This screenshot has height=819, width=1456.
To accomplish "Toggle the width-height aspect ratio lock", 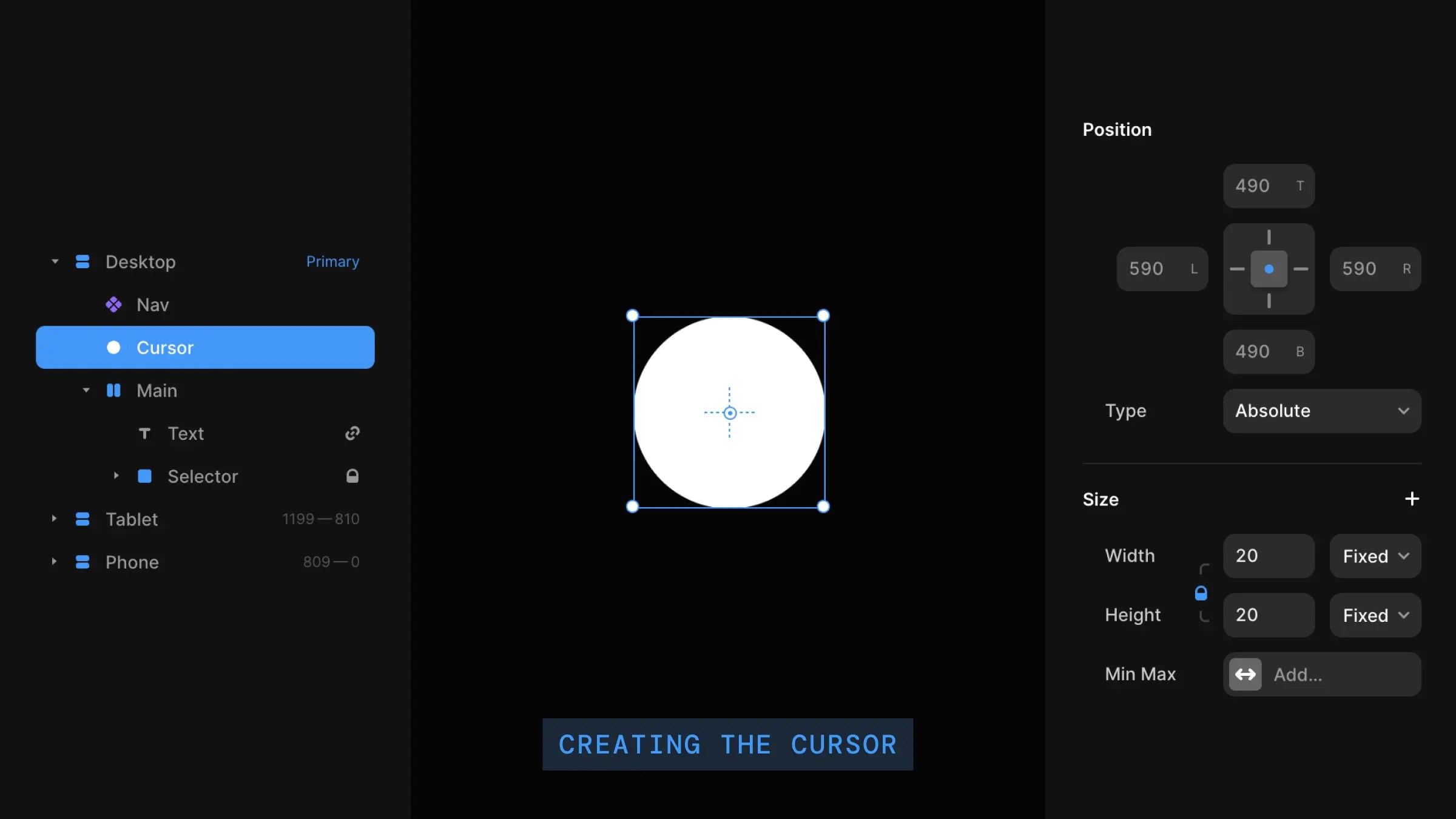I will click(1202, 593).
